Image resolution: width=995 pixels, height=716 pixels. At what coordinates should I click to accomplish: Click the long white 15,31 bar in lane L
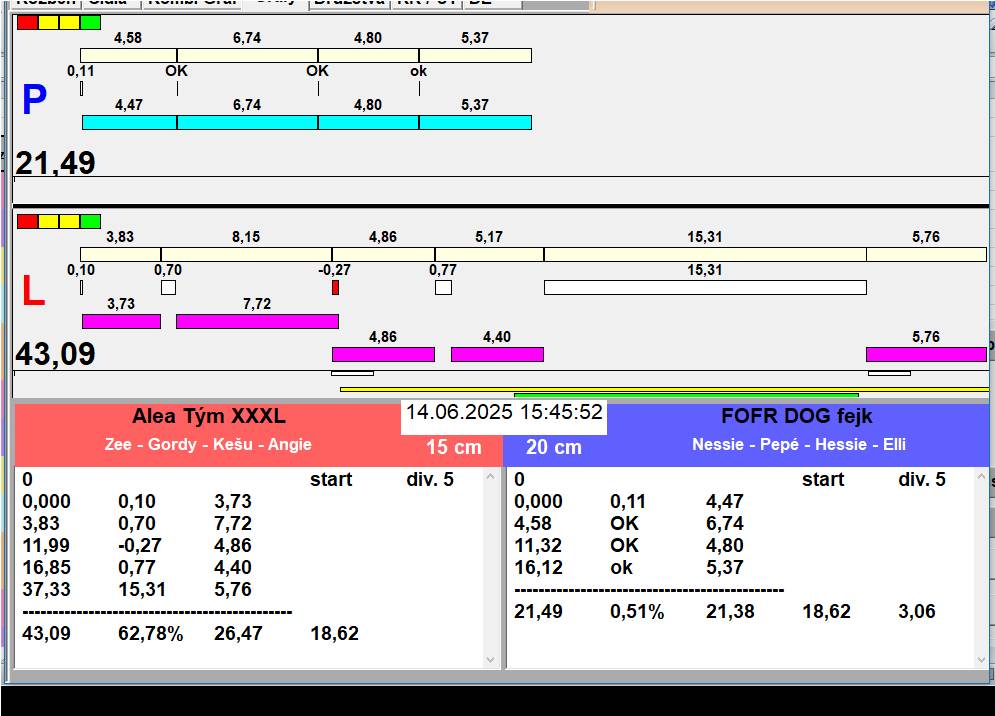point(704,287)
